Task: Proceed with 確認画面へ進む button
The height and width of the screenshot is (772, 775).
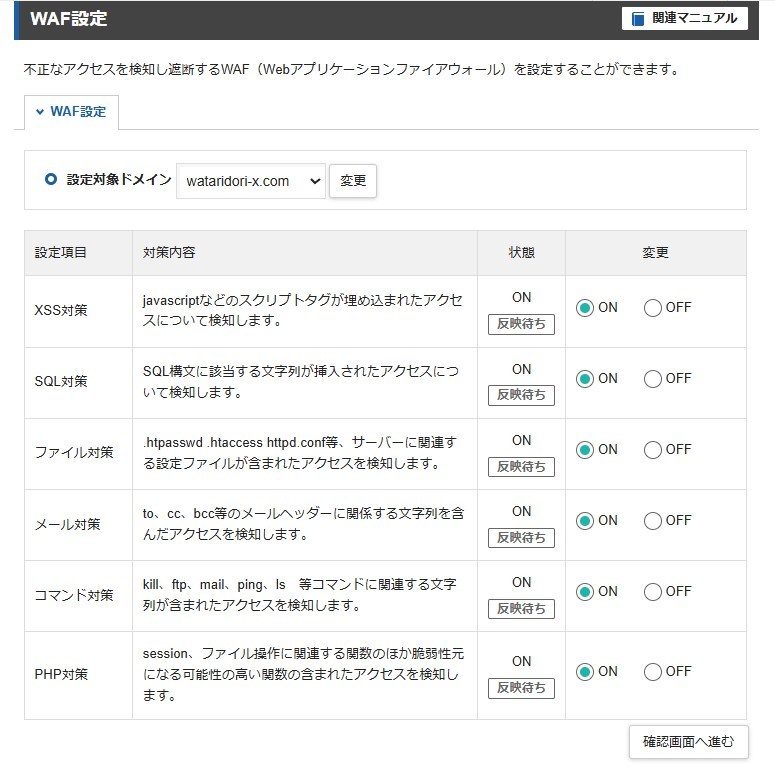Action: click(x=689, y=741)
